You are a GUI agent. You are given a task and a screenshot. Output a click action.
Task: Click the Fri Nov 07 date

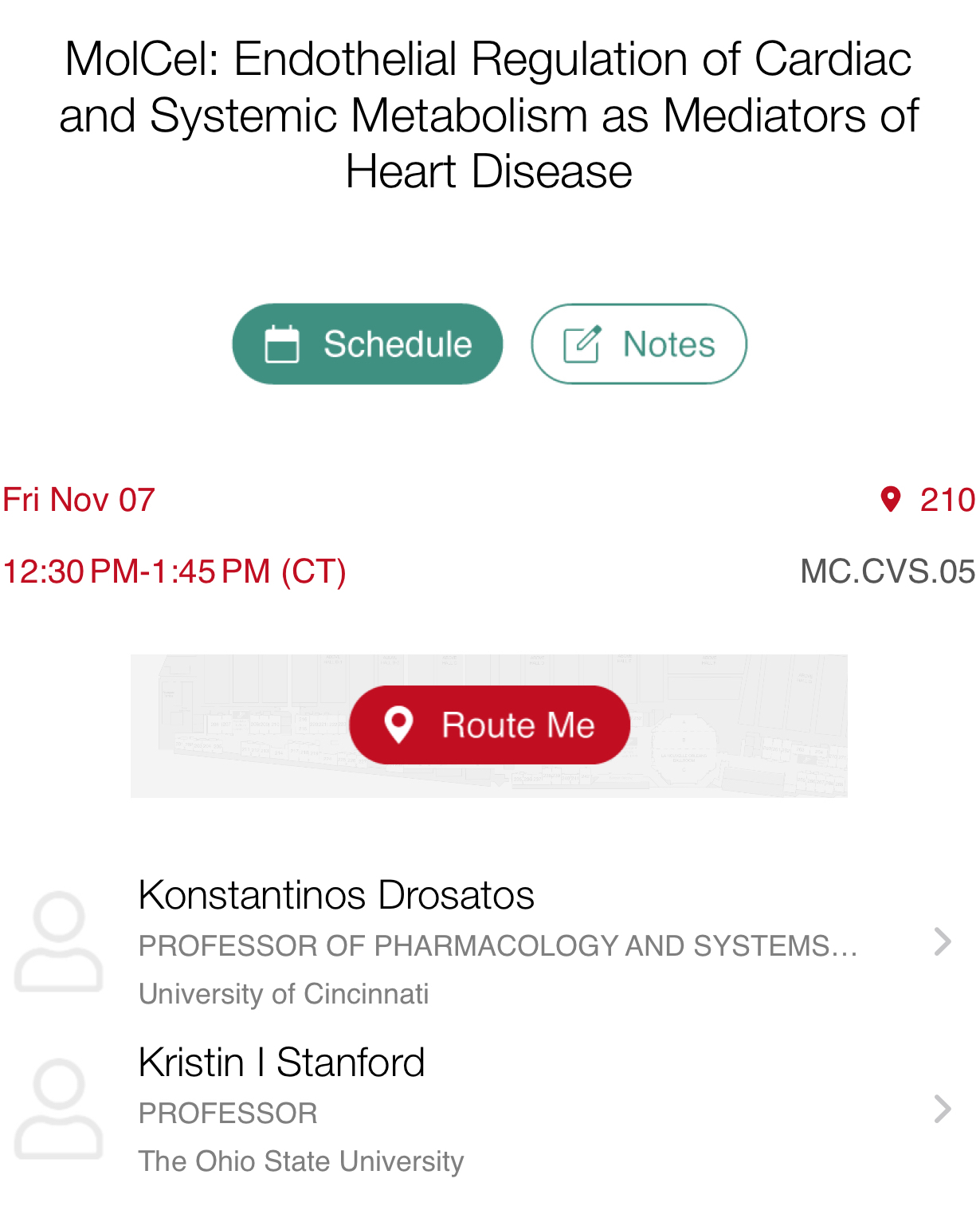pyautogui.click(x=79, y=501)
